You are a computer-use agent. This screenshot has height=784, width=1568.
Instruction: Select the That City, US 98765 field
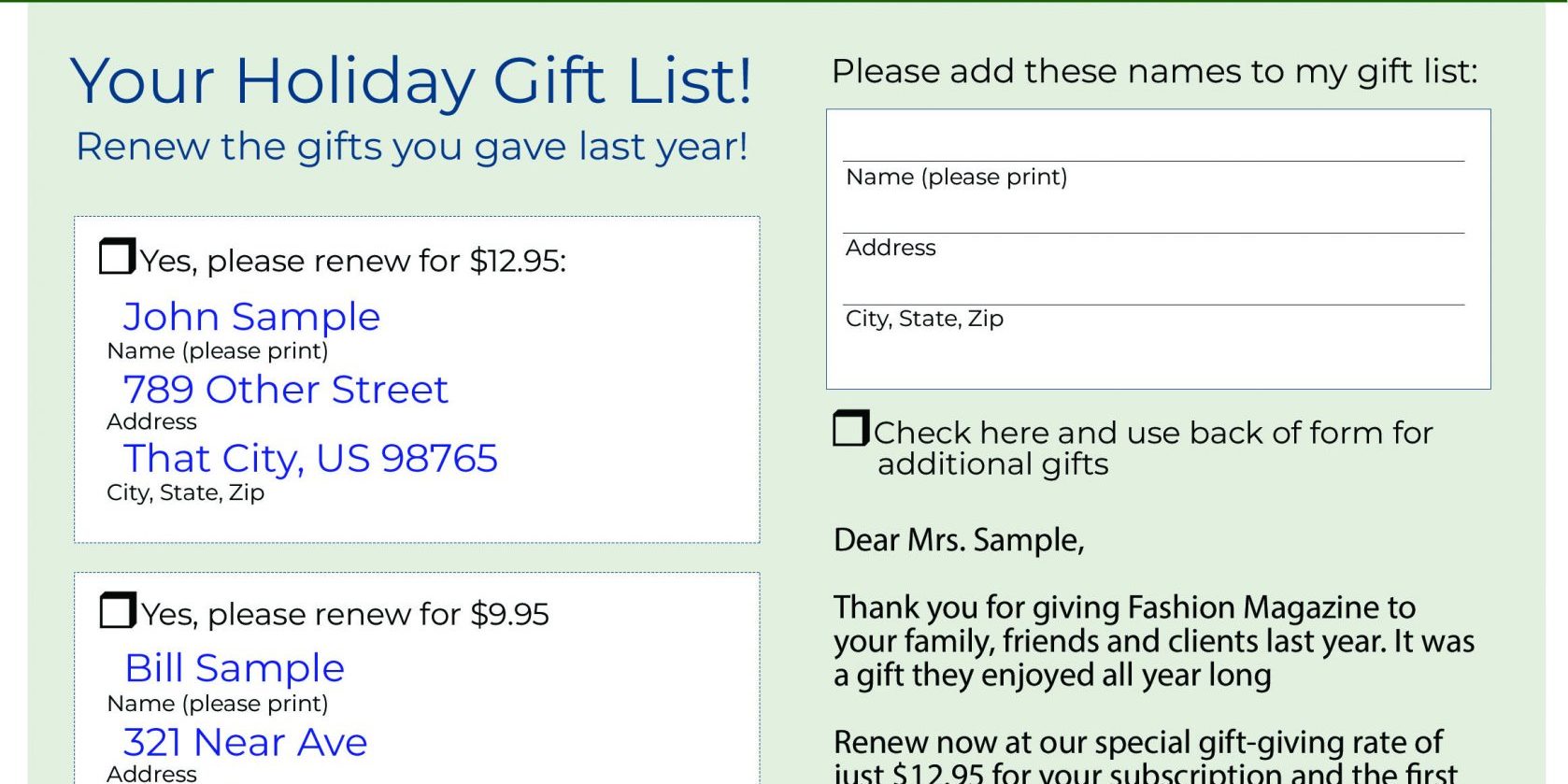click(310, 459)
